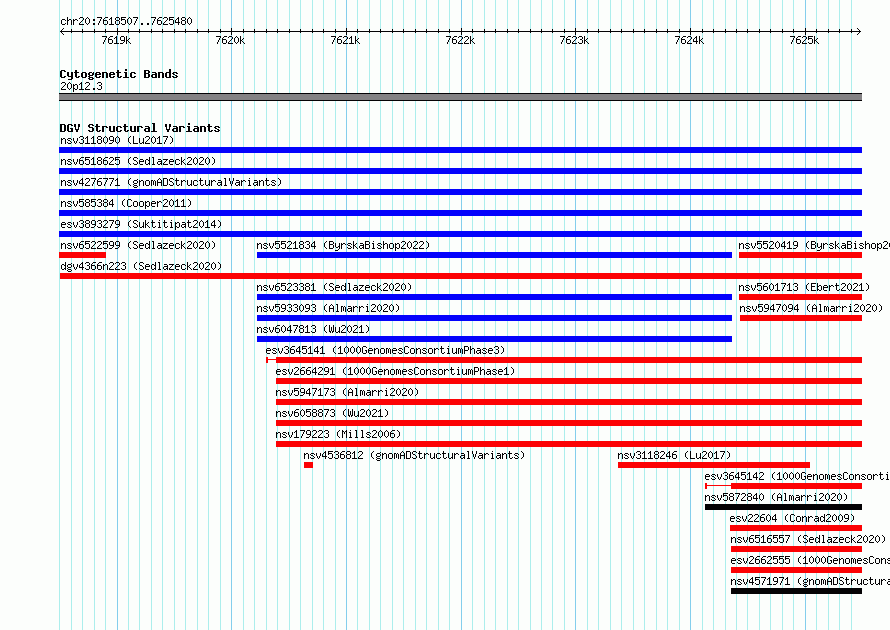Open nsv179223 (Mills2006) variant label
Screen dimensions: 890x630
pyautogui.click(x=338, y=434)
